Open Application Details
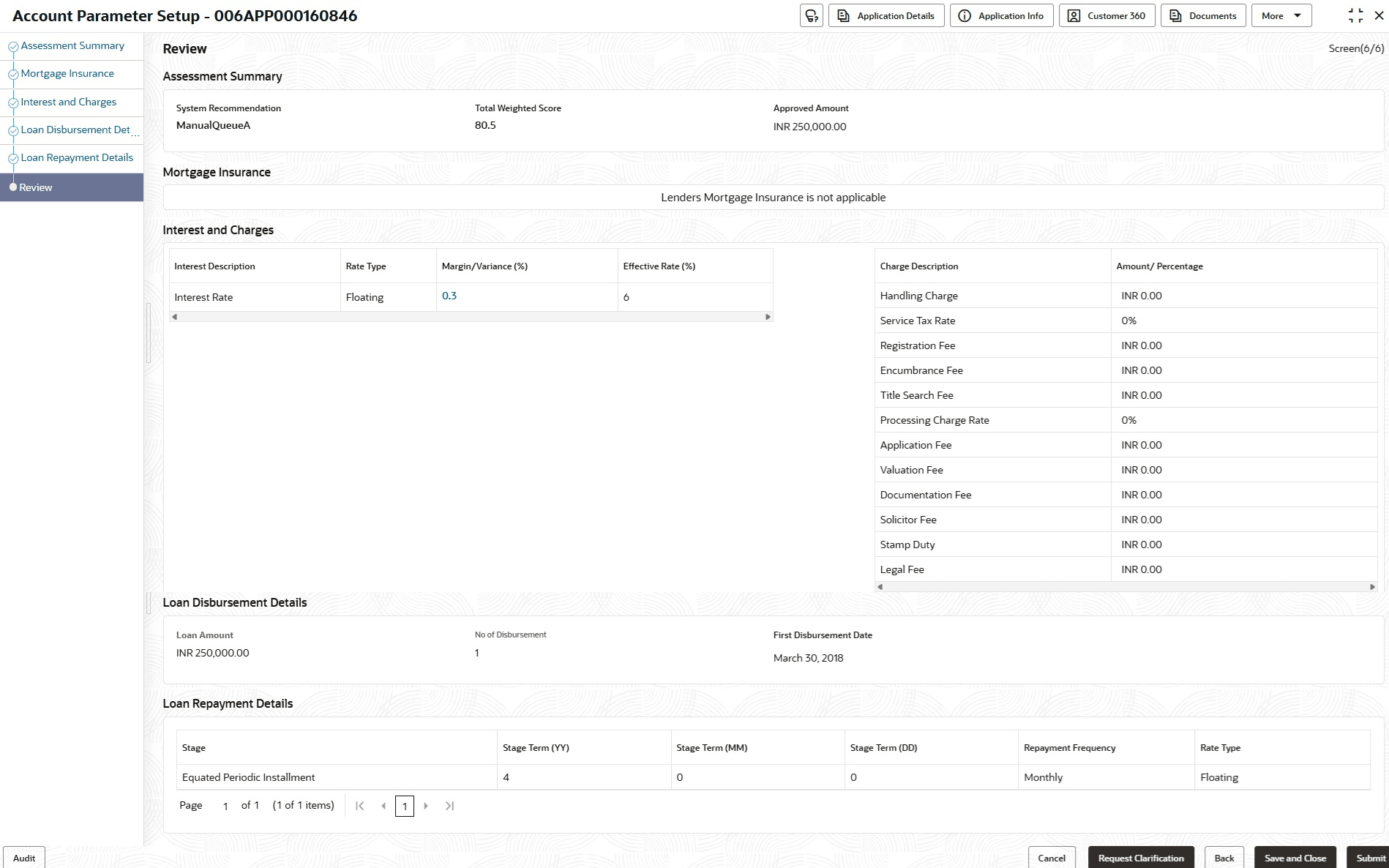The image size is (1389, 868). point(886,15)
